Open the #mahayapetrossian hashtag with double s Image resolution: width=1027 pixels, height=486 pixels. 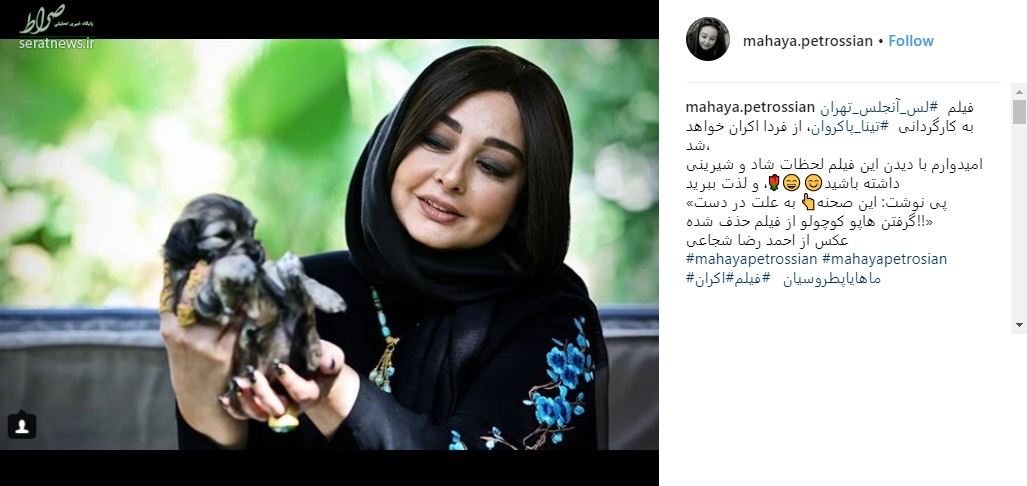pos(751,259)
